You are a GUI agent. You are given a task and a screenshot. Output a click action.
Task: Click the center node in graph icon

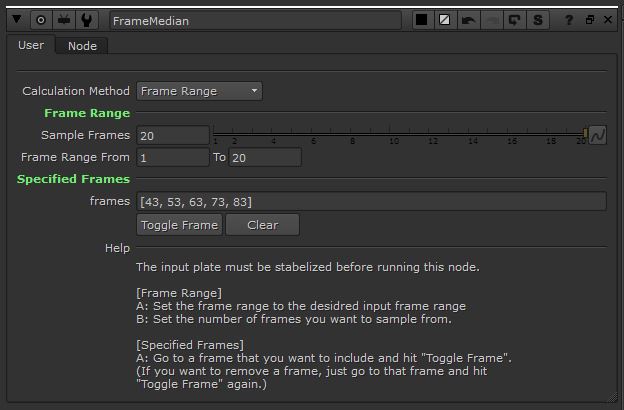pyautogui.click(x=41, y=20)
